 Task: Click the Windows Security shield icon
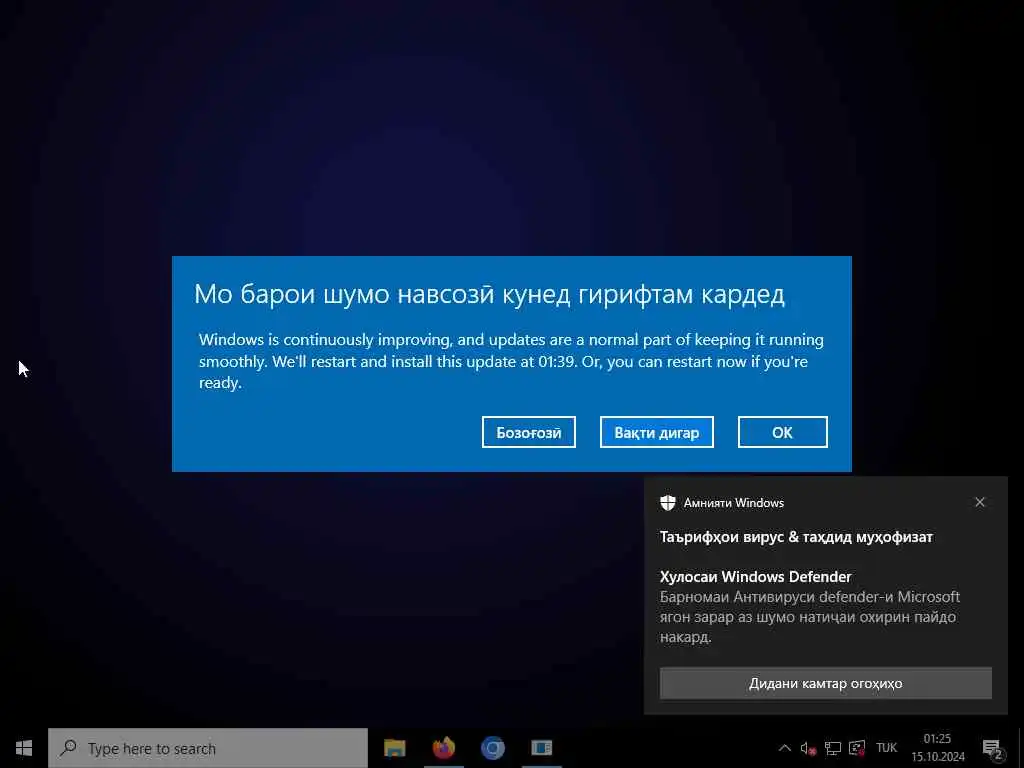click(667, 502)
